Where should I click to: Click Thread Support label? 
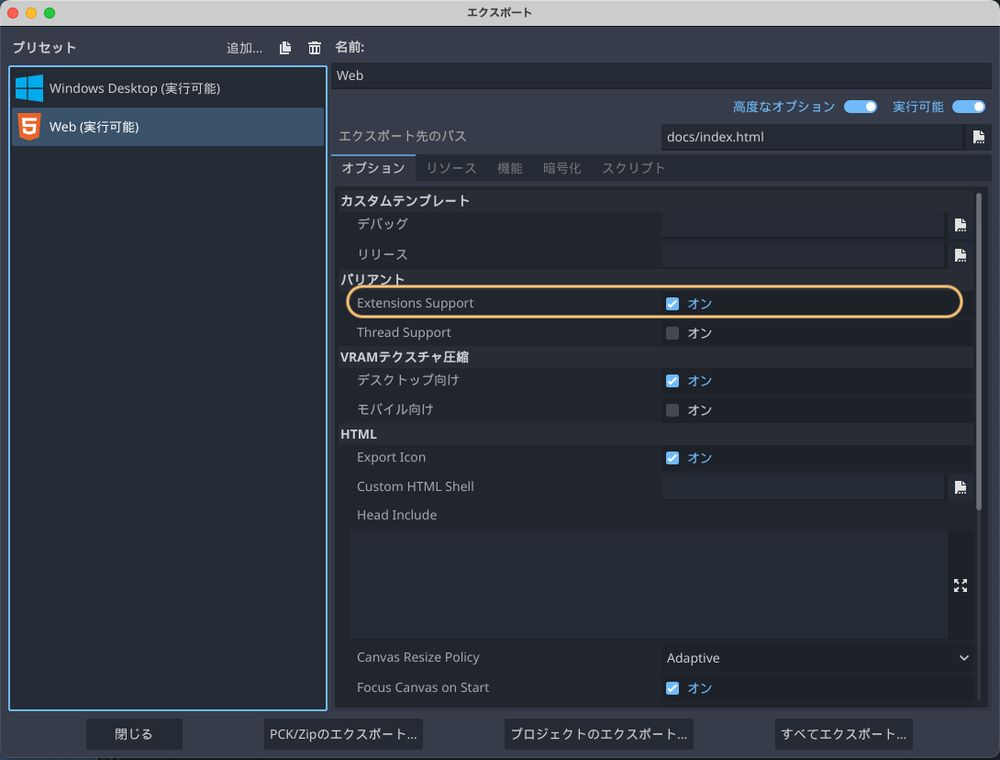tap(404, 333)
